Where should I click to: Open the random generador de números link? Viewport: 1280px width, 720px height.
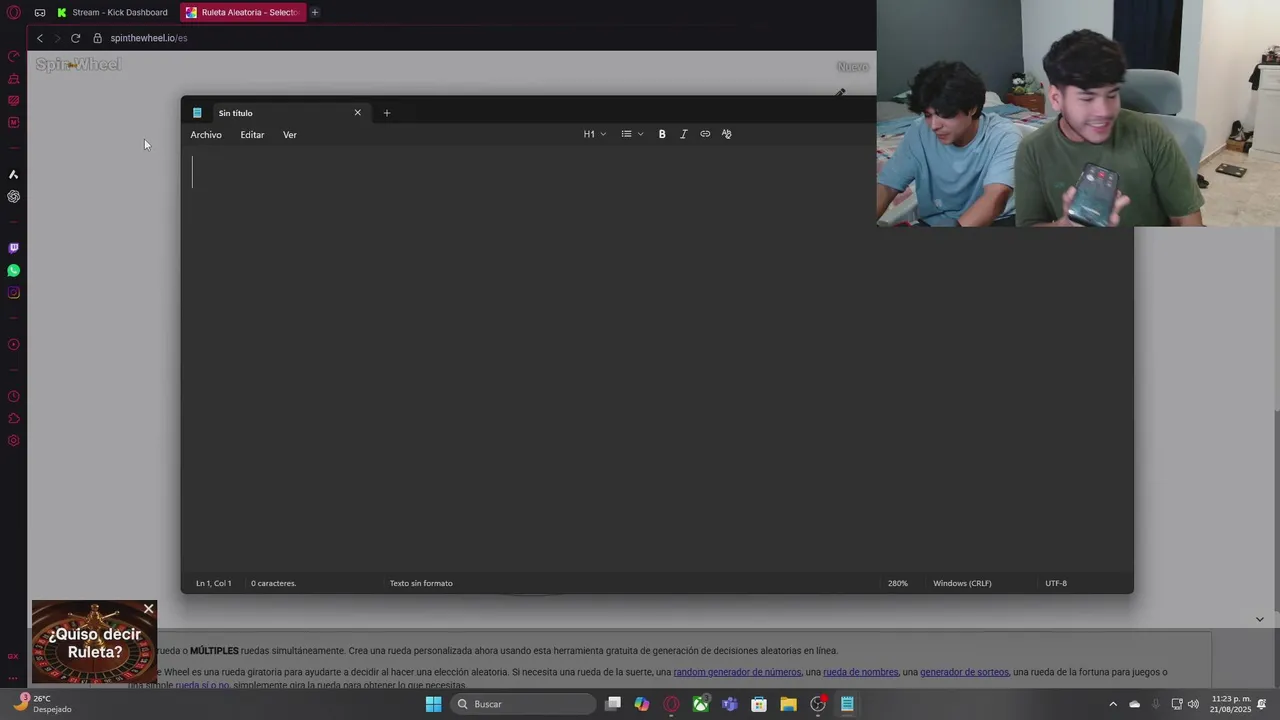[x=737, y=672]
